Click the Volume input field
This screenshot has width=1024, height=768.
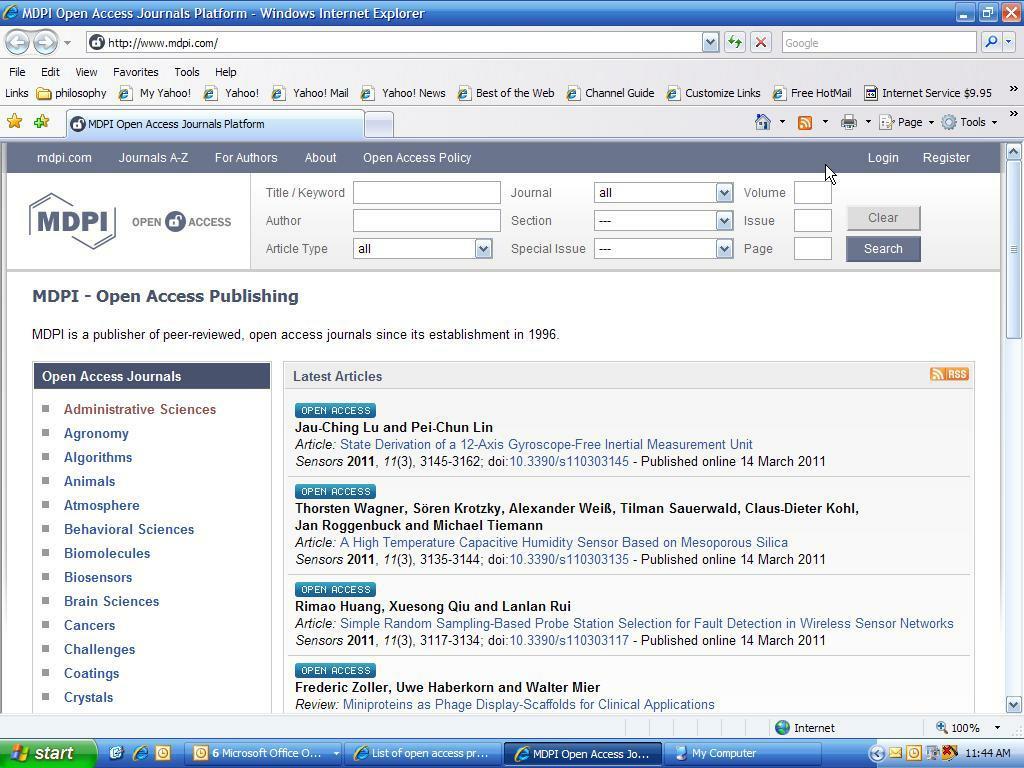(x=812, y=193)
